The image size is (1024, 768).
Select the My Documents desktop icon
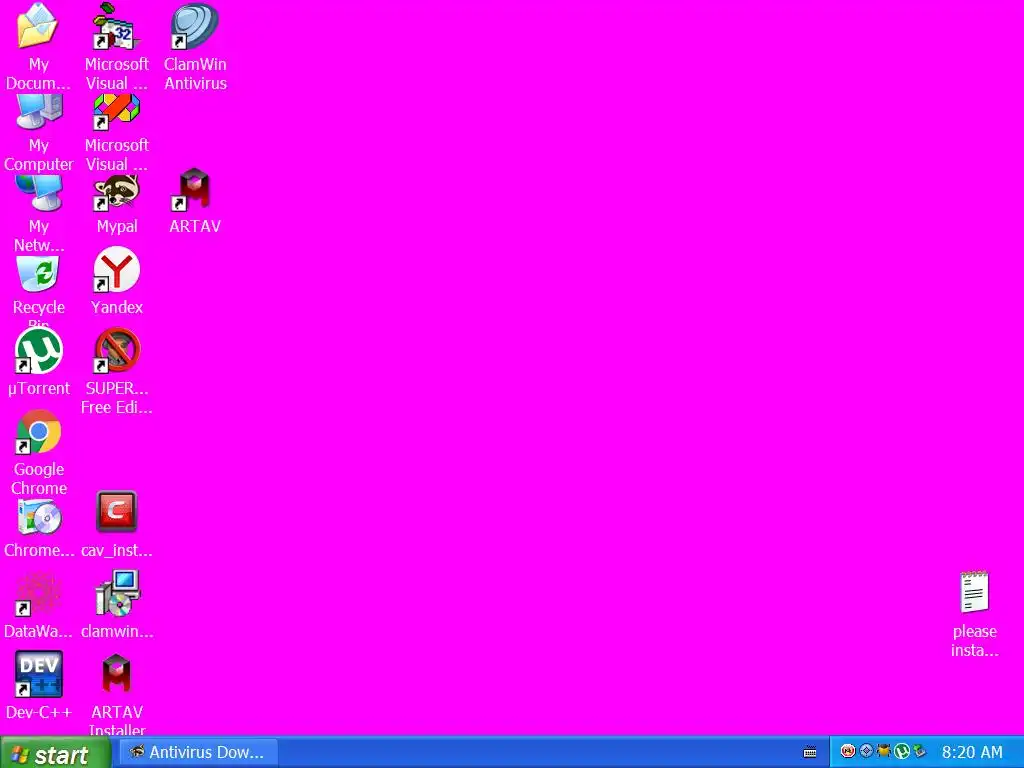point(38,47)
